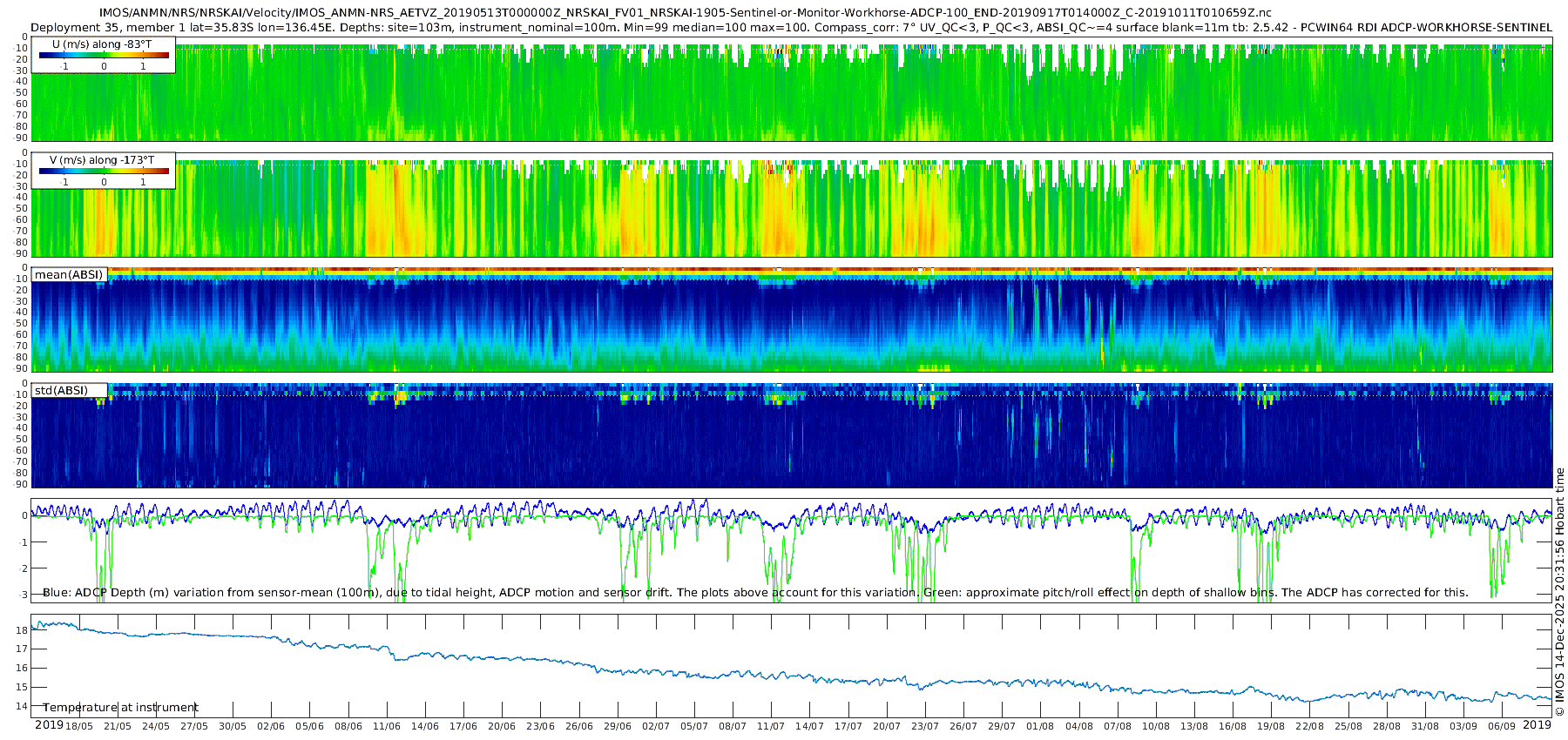The height and width of the screenshot is (740, 1568).
Task: Click the 18/05 date tick on time axis
Action: click(79, 726)
